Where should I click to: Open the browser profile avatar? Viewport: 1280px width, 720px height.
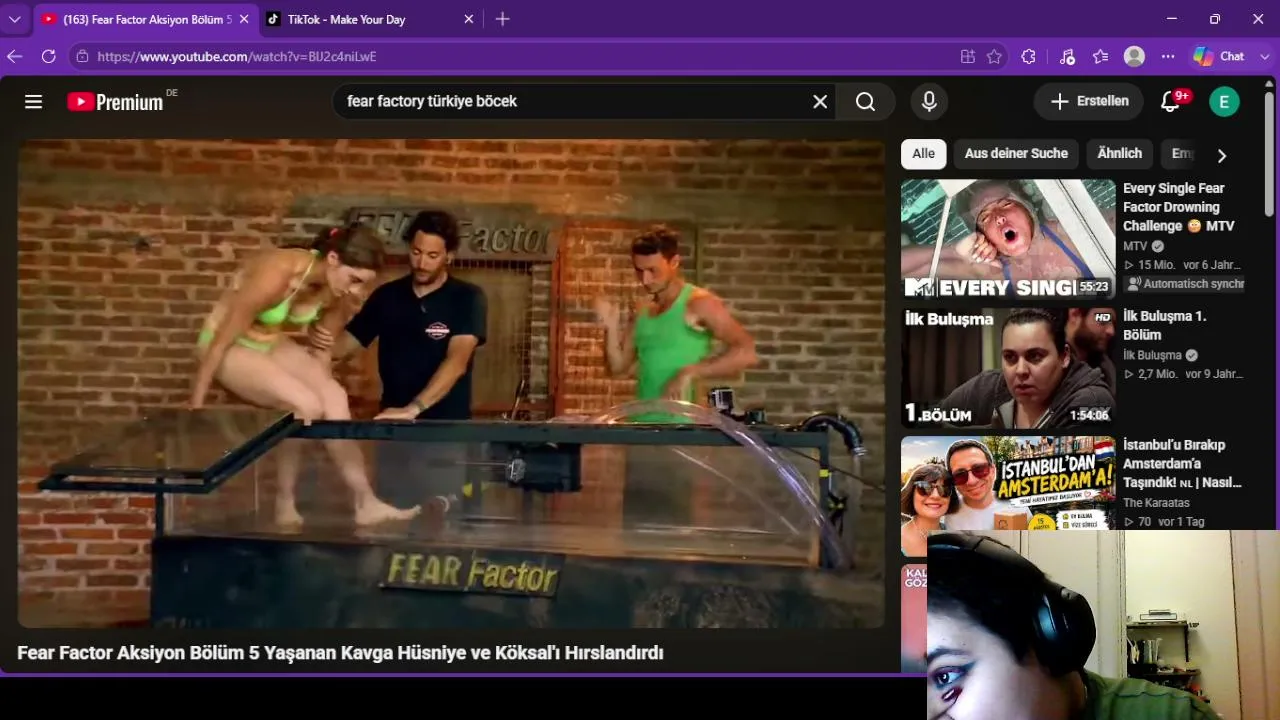tap(1134, 57)
